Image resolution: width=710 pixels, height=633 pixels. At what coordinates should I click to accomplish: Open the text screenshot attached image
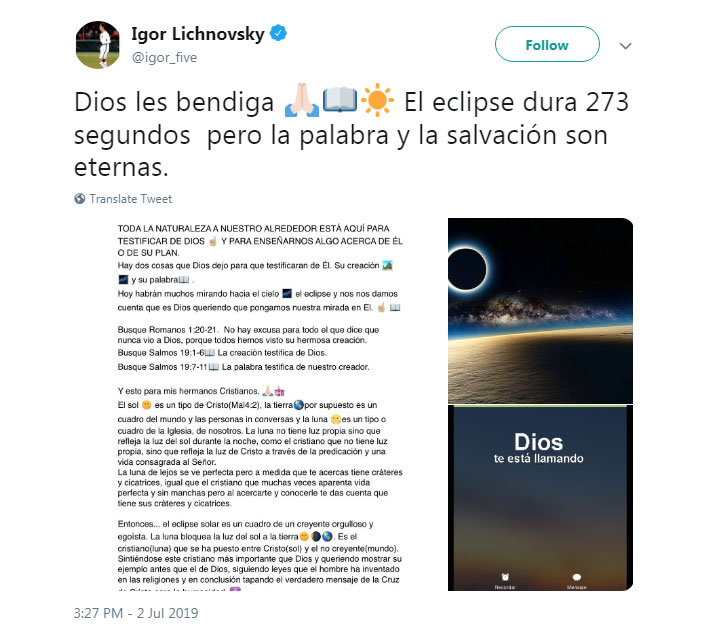tap(260, 404)
